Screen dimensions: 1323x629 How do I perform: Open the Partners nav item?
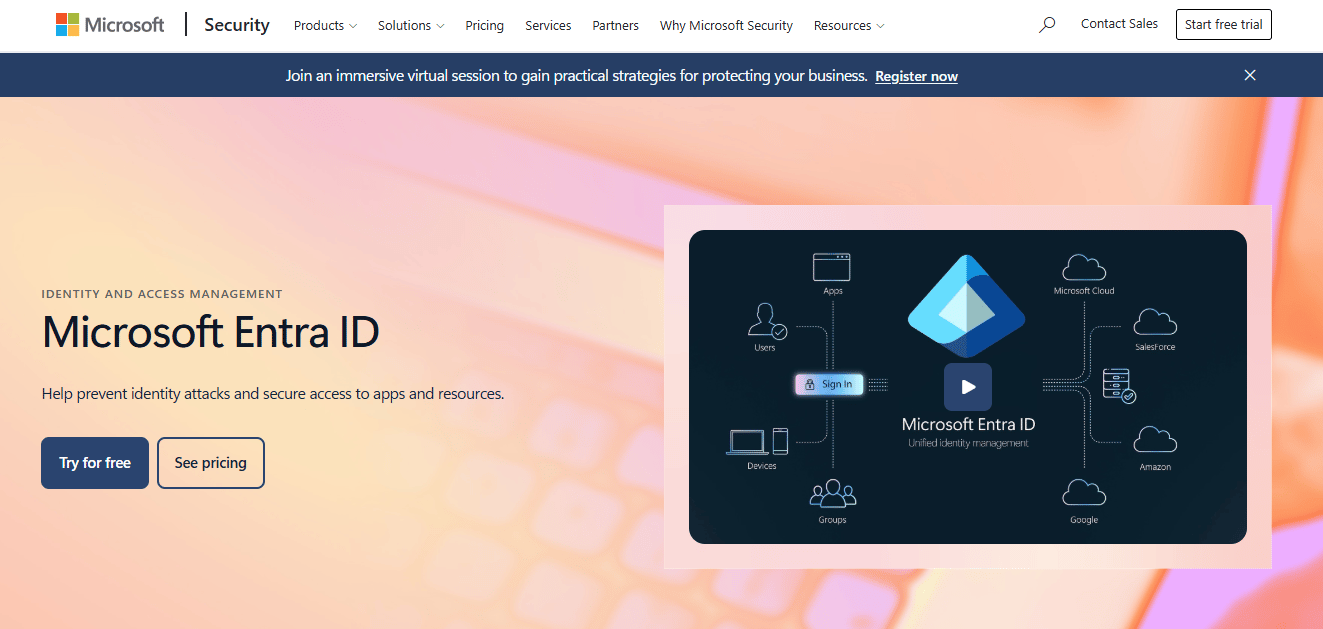616,25
